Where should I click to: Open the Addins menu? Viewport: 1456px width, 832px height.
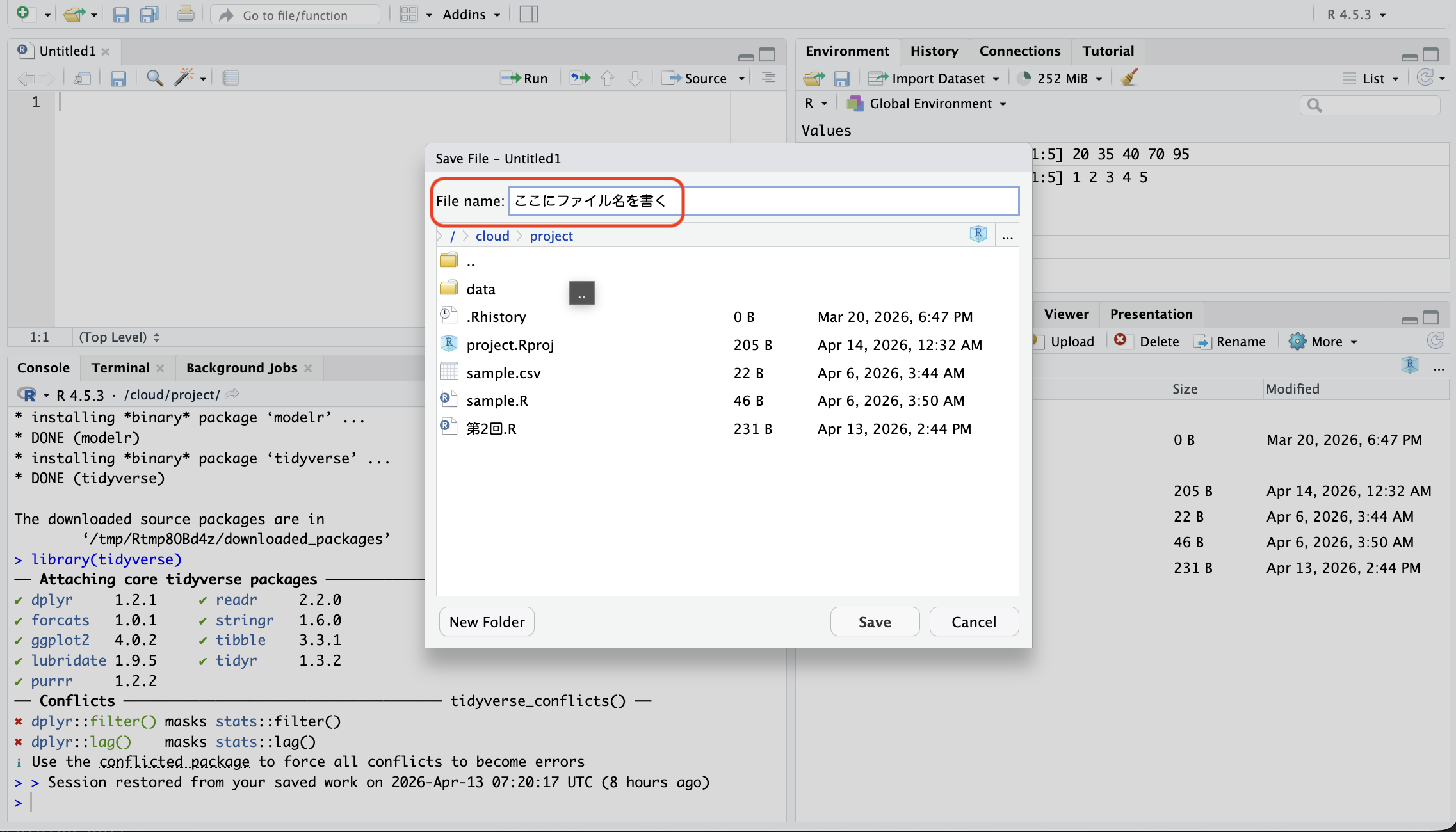point(471,14)
